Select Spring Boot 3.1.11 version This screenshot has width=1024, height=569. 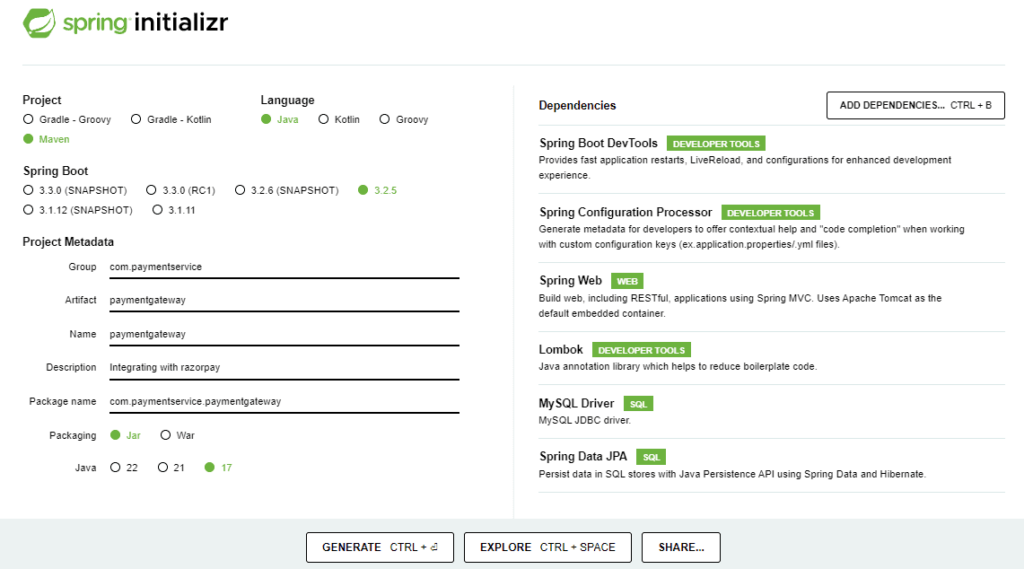tap(159, 210)
